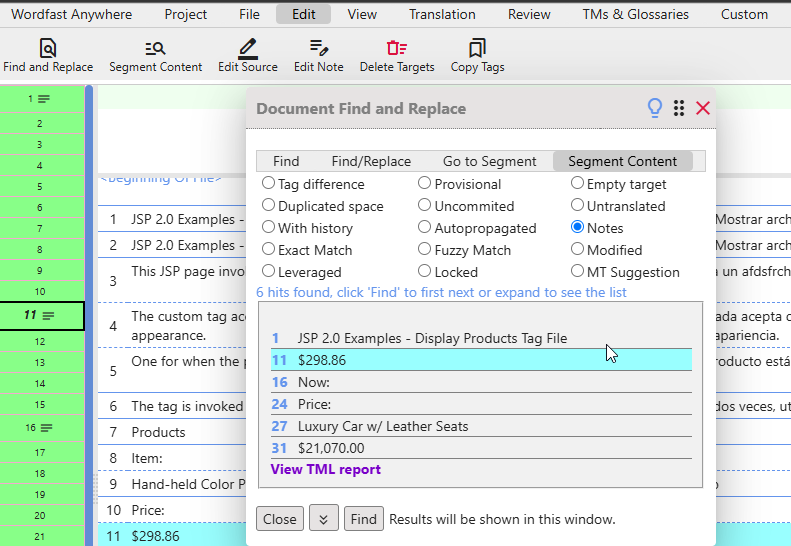
Task: Select the Provisional radio button
Action: click(x=425, y=183)
